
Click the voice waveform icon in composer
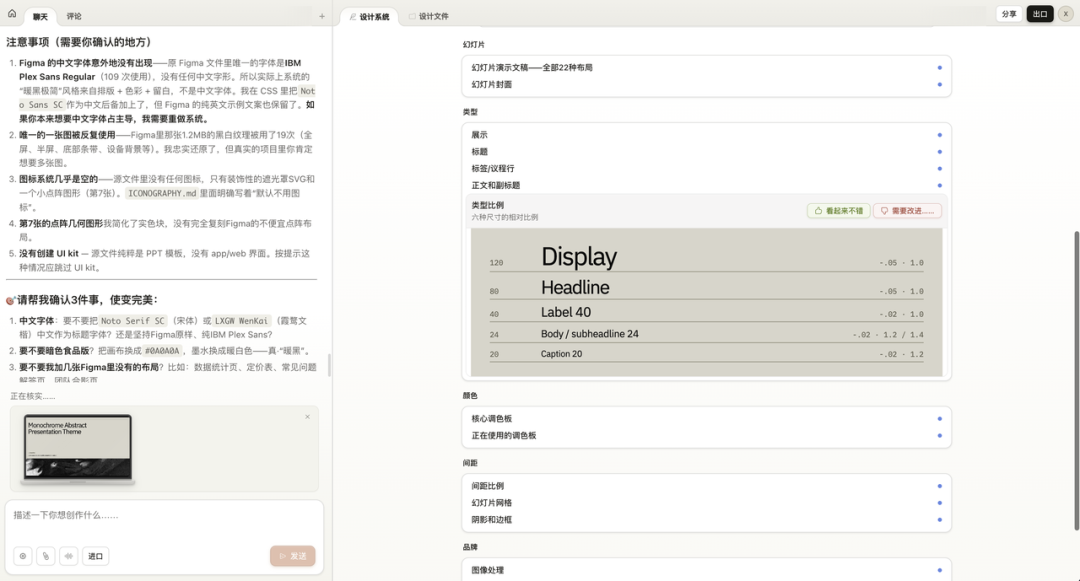tap(69, 556)
